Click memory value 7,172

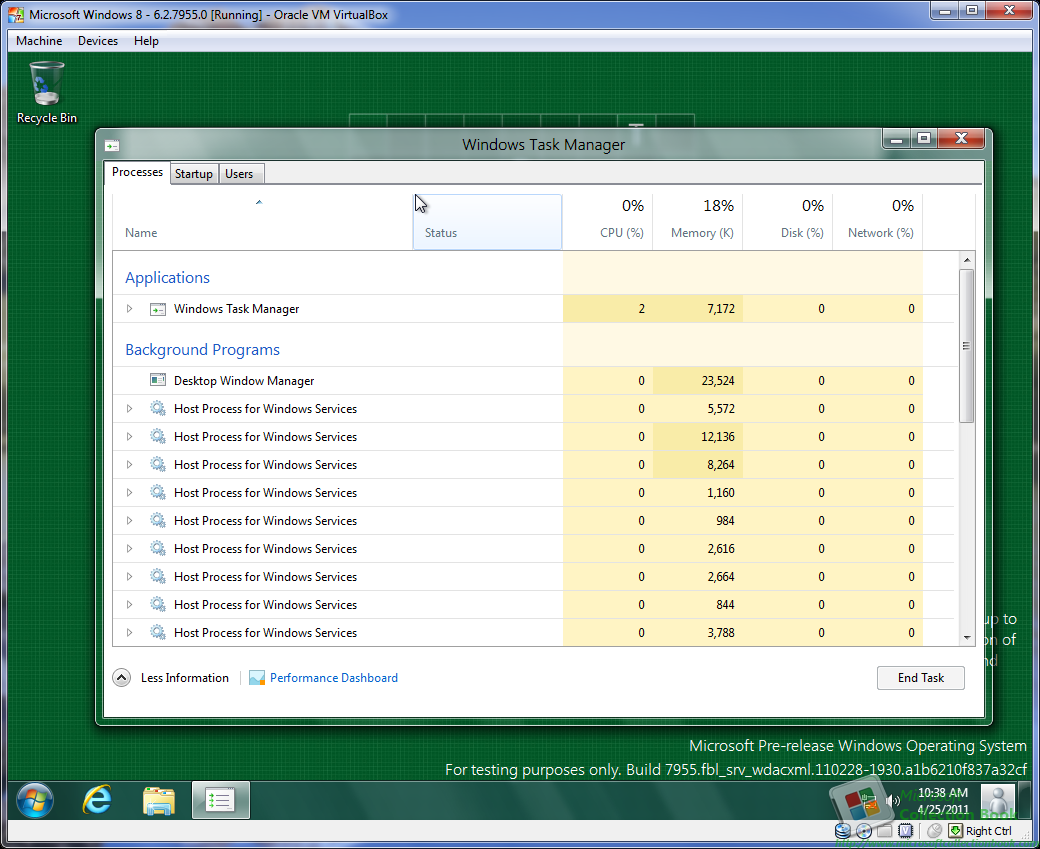point(720,309)
